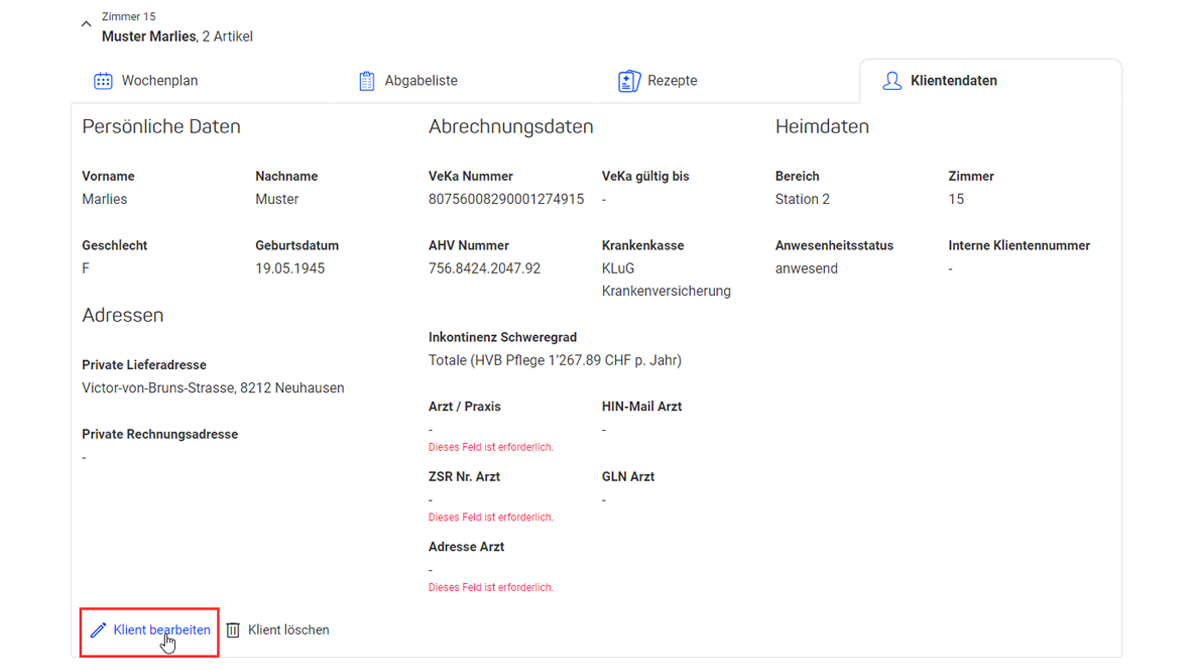Viewport: 1195px width, 670px height.
Task: Click the Wochenplan calendar icon
Action: [x=103, y=81]
